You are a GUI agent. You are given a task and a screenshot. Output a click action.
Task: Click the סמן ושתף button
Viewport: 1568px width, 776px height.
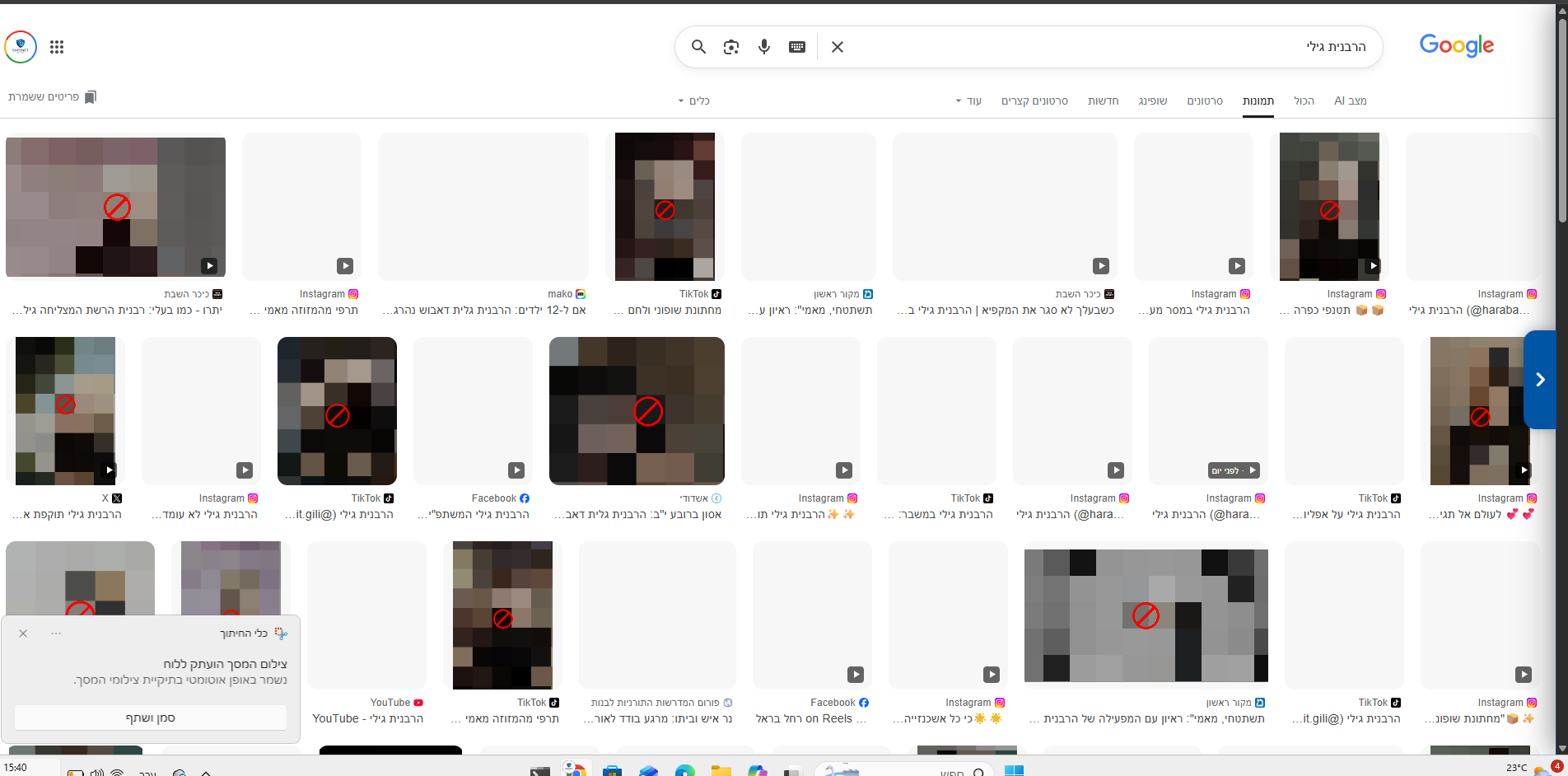(x=151, y=718)
